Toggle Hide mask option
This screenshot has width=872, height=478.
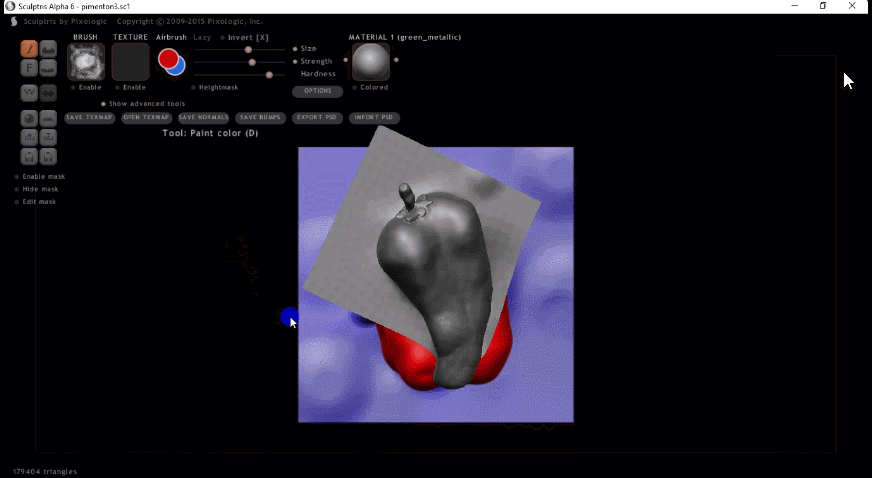tap(36, 190)
